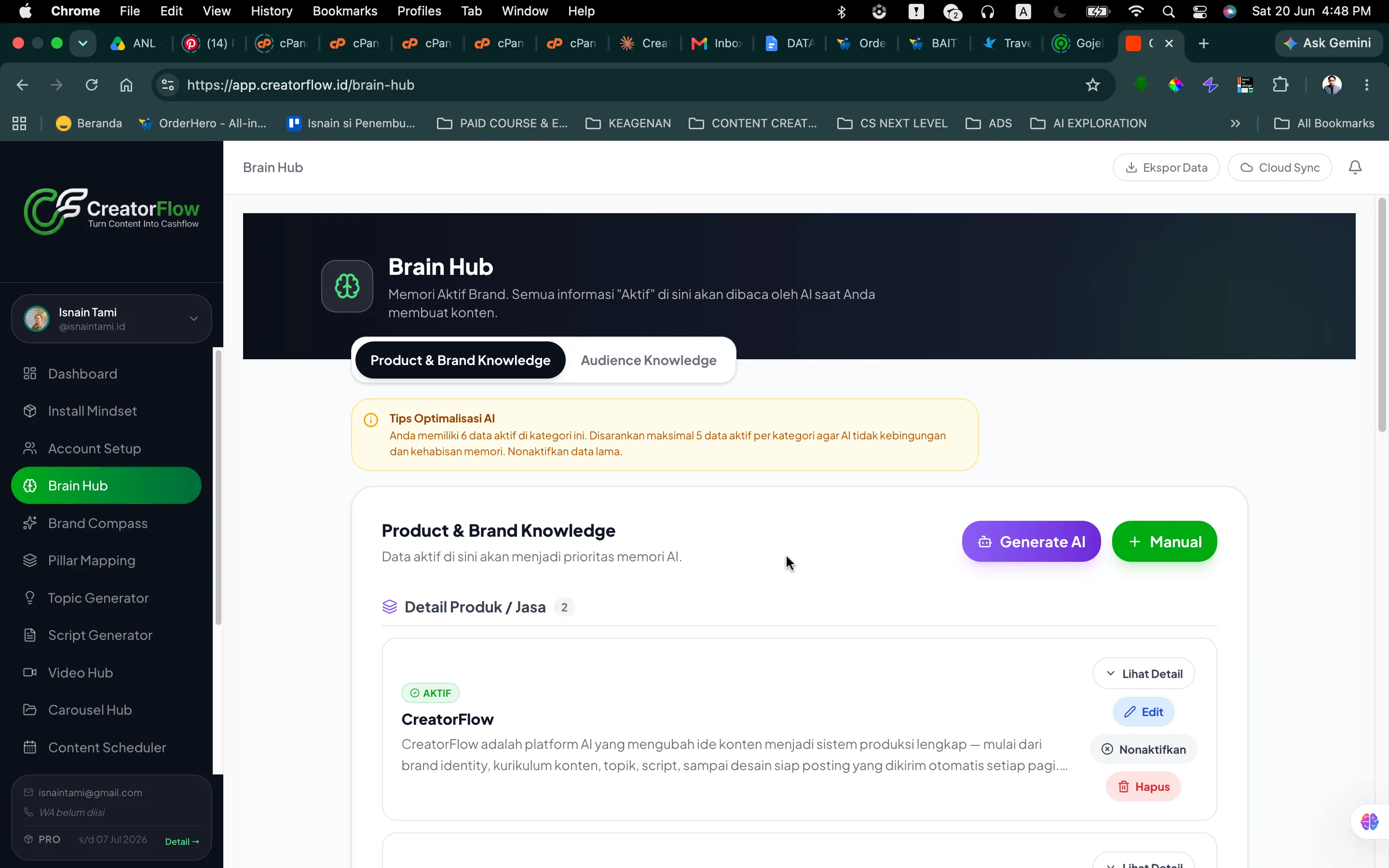Open Install Mindset in sidebar
1389x868 pixels.
click(x=106, y=411)
